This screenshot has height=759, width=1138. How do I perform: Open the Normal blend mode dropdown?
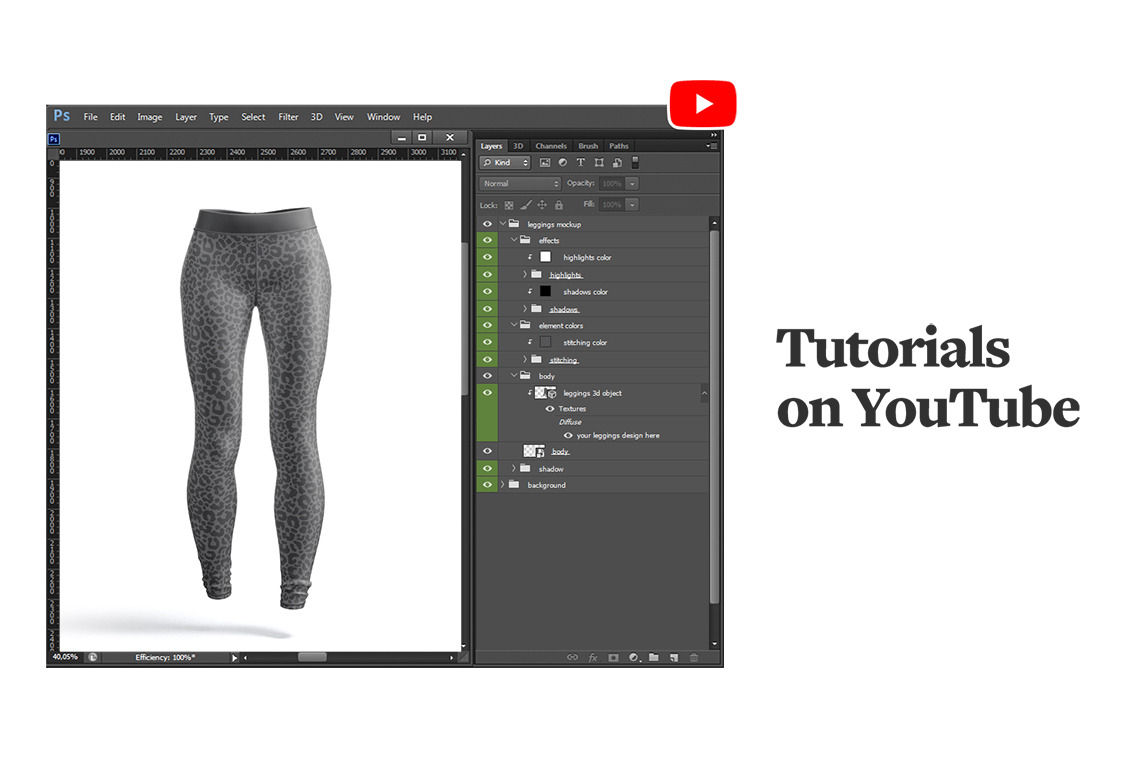click(x=520, y=184)
